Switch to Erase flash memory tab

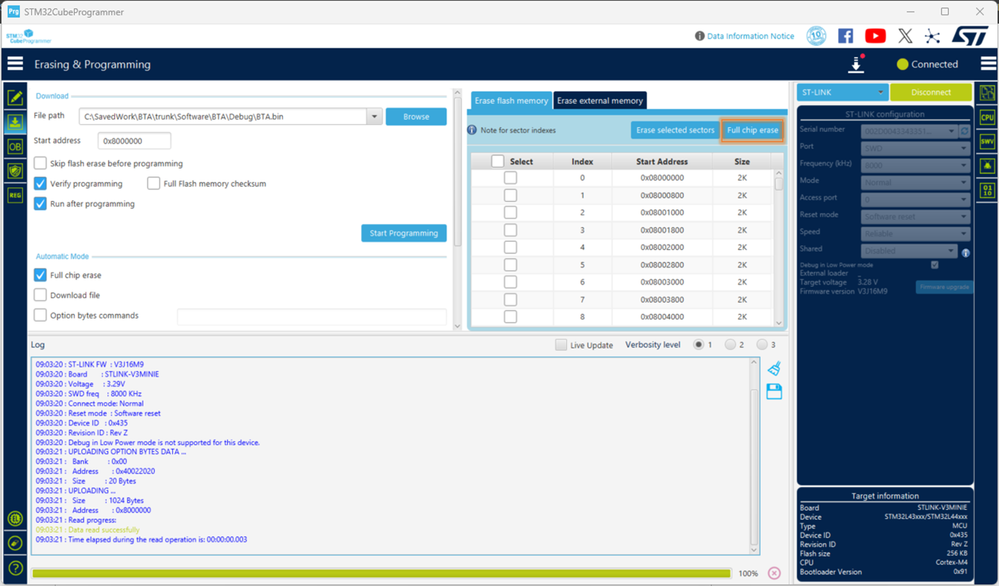tap(511, 101)
